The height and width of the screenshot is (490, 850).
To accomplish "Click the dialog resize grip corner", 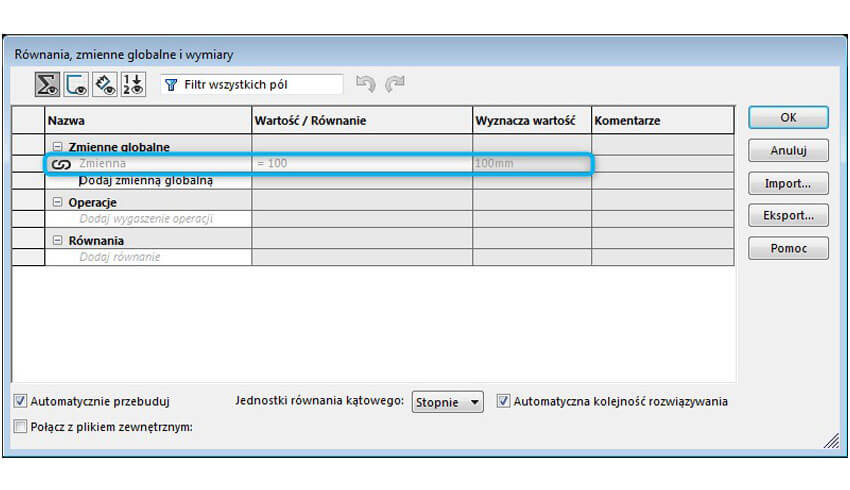I will (832, 441).
